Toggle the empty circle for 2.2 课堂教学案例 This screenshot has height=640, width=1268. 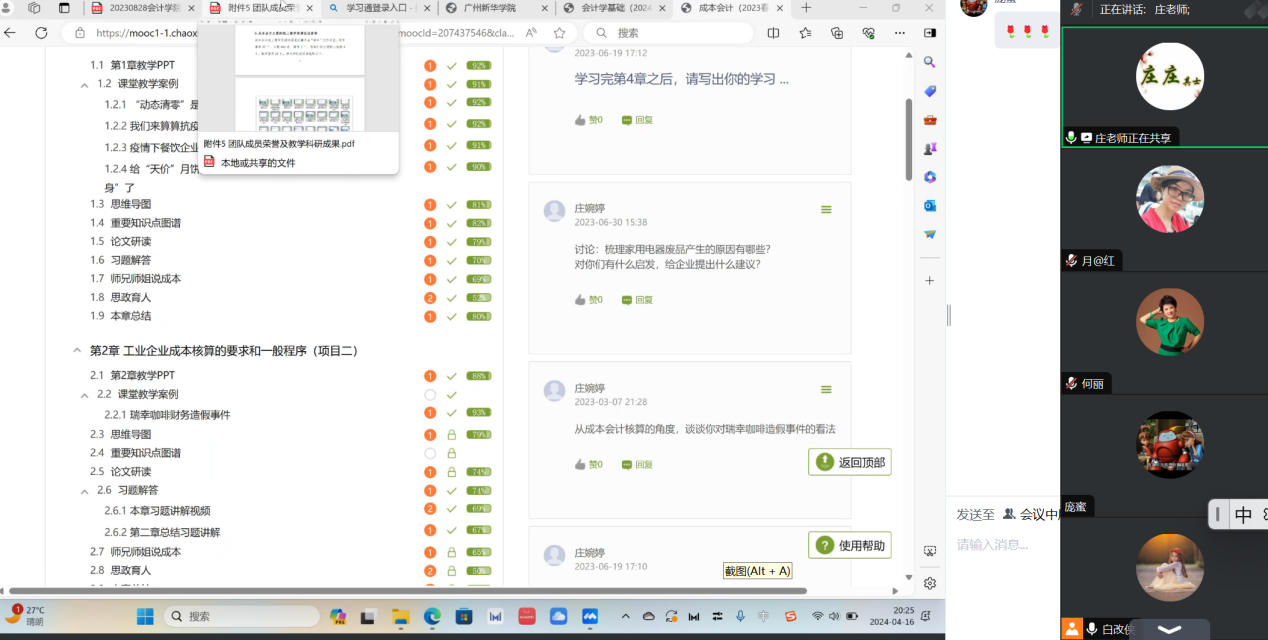click(x=430, y=395)
